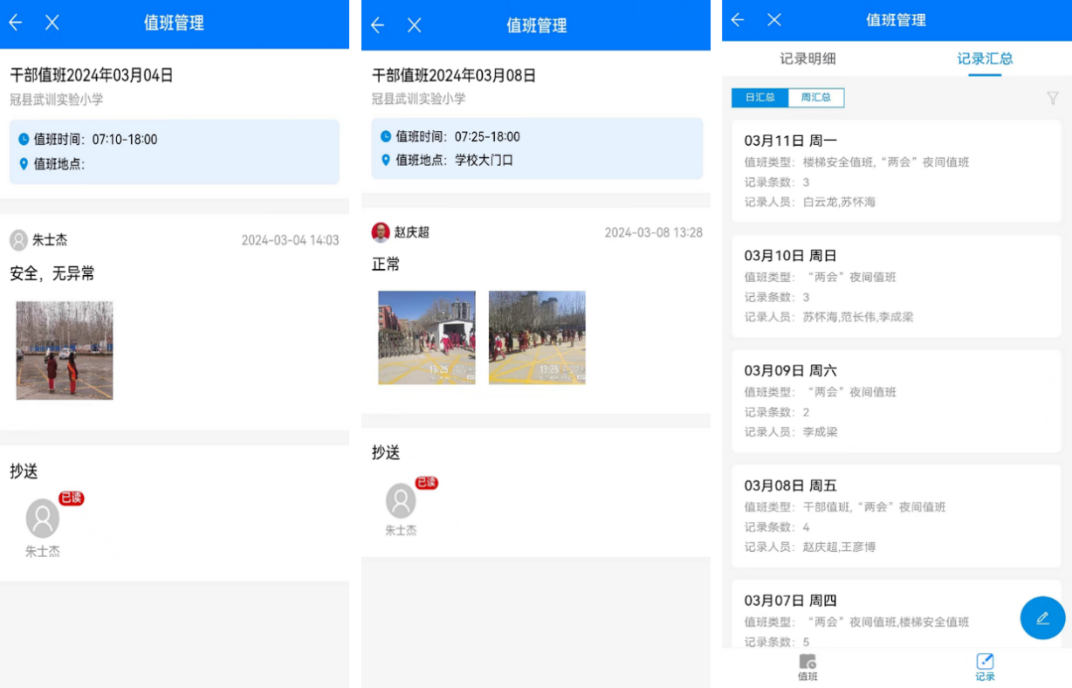The image size is (1072, 688).
Task: Switch to 记录汇总 tab
Action: [x=985, y=59]
